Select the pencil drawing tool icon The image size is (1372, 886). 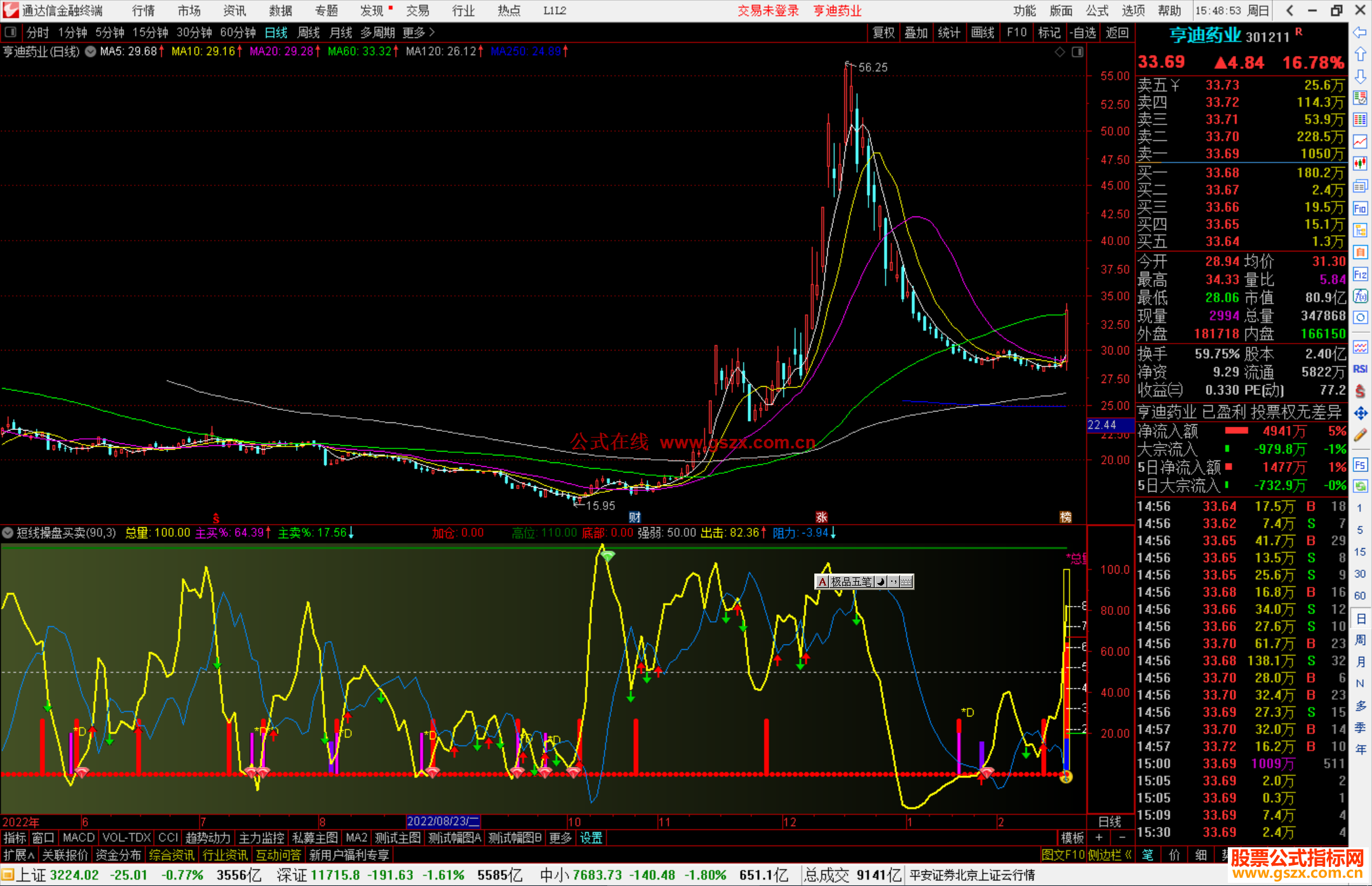point(1360,435)
